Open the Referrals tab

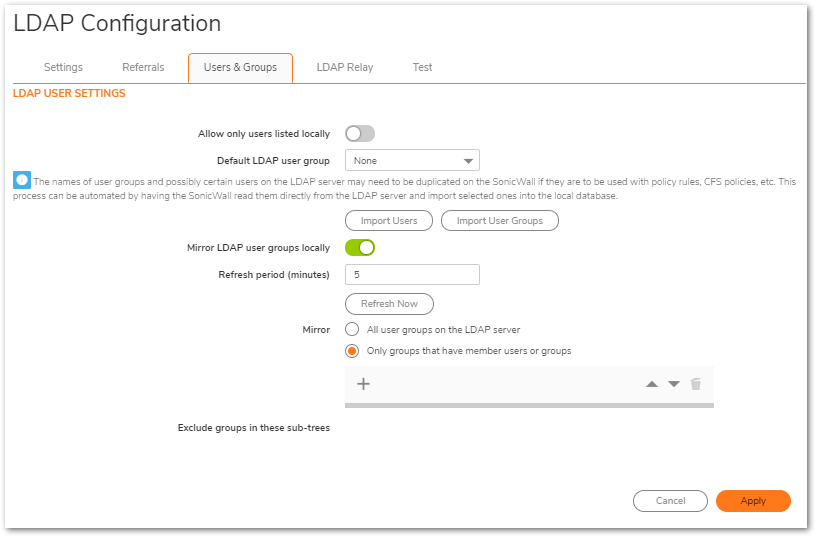(143, 67)
